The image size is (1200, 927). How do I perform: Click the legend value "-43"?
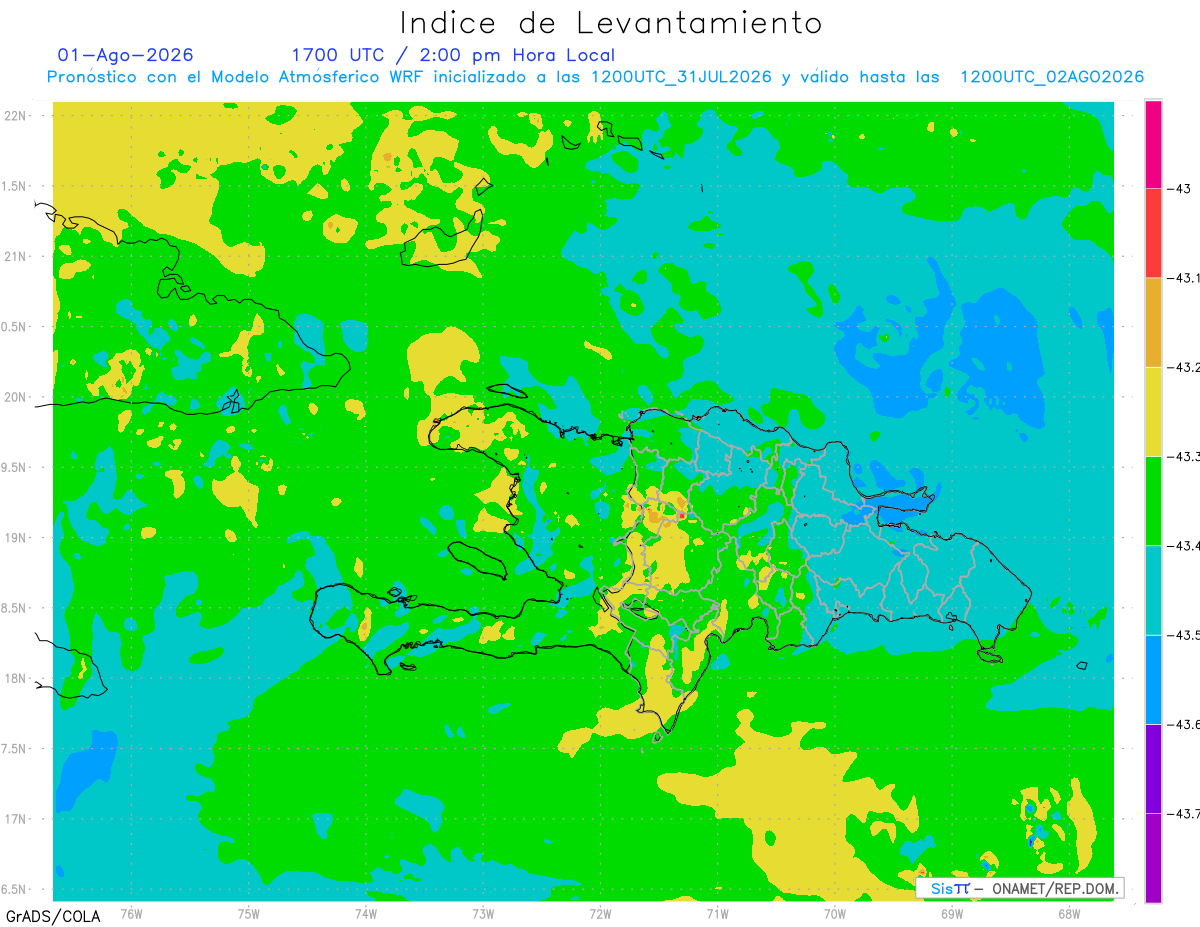(x=1177, y=189)
